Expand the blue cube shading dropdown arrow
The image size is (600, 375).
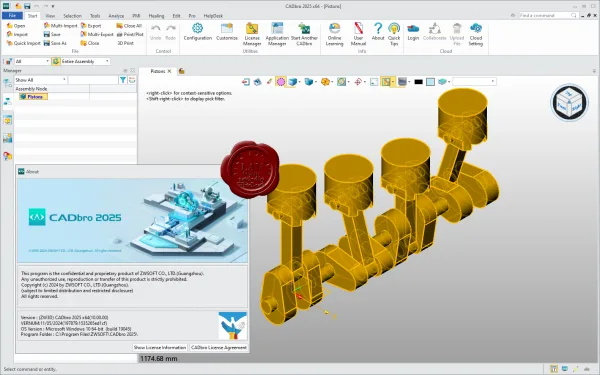point(299,82)
